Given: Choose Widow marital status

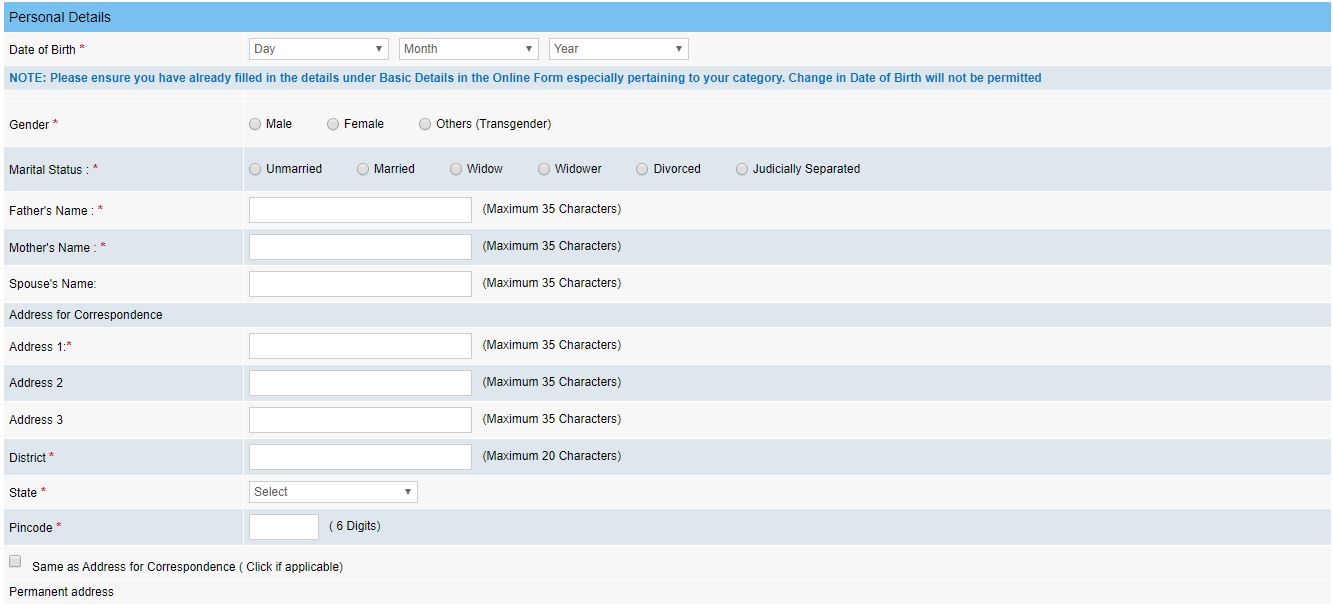Looking at the screenshot, I should pos(456,169).
